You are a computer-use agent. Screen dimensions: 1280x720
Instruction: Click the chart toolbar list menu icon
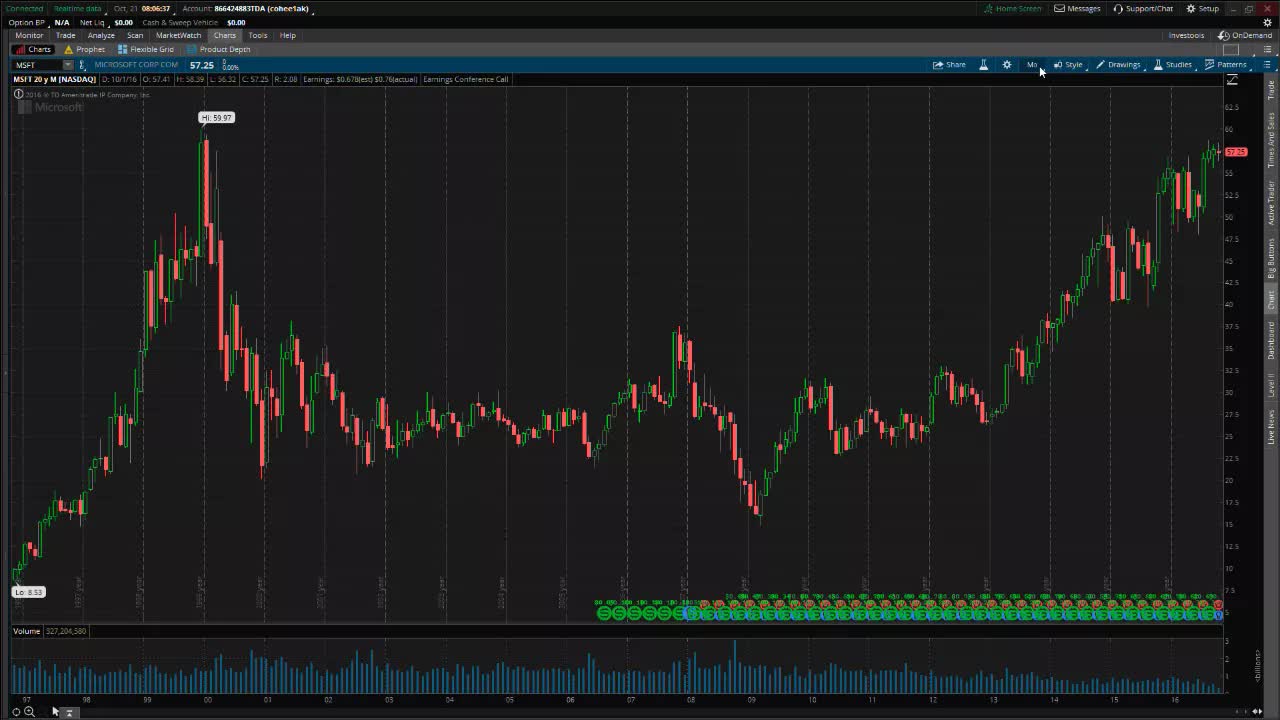1267,65
